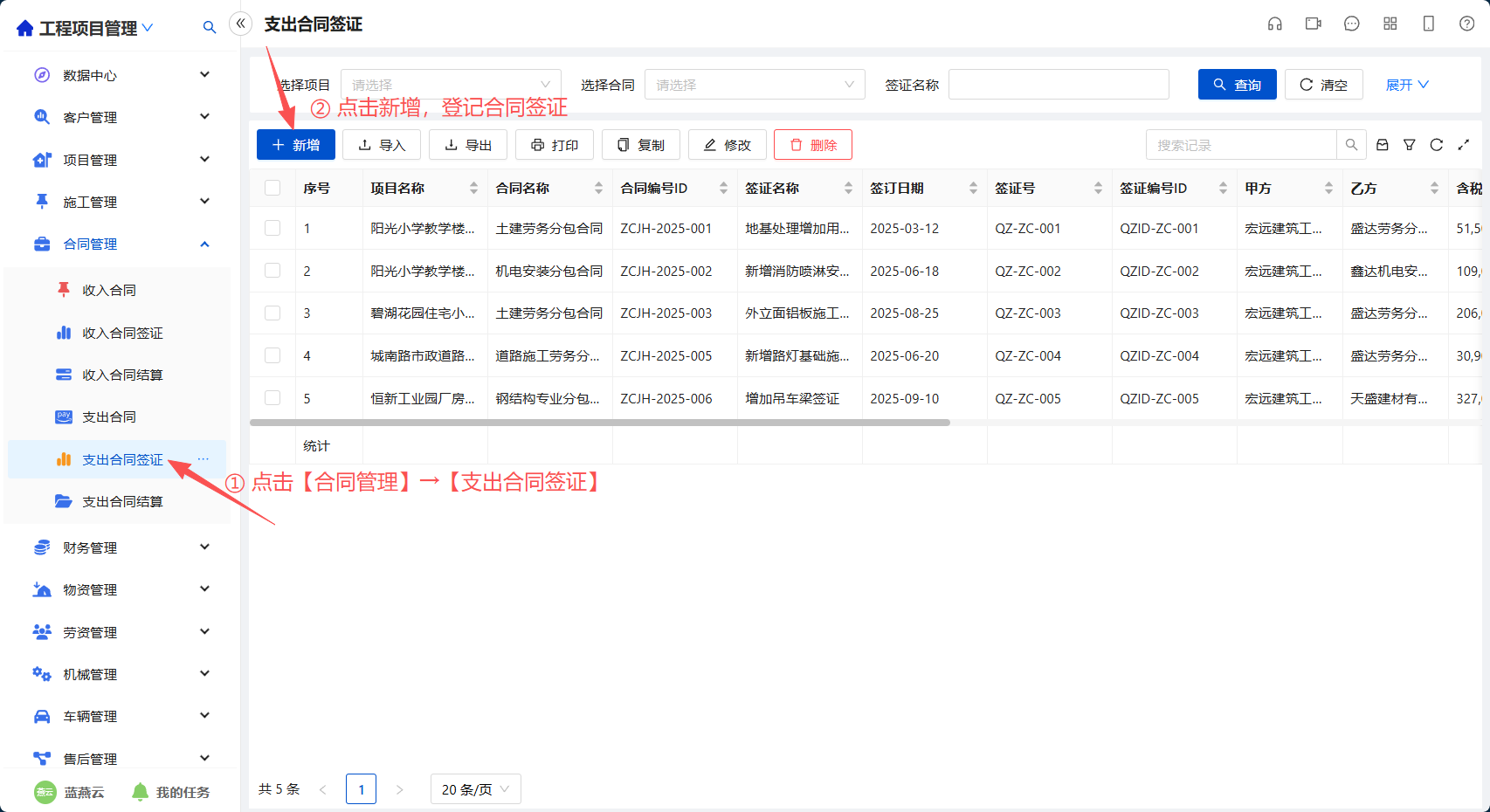The height and width of the screenshot is (812, 1490).
Task: Click the three-dot more icon beside 支出合同签证
Action: pyautogui.click(x=203, y=459)
